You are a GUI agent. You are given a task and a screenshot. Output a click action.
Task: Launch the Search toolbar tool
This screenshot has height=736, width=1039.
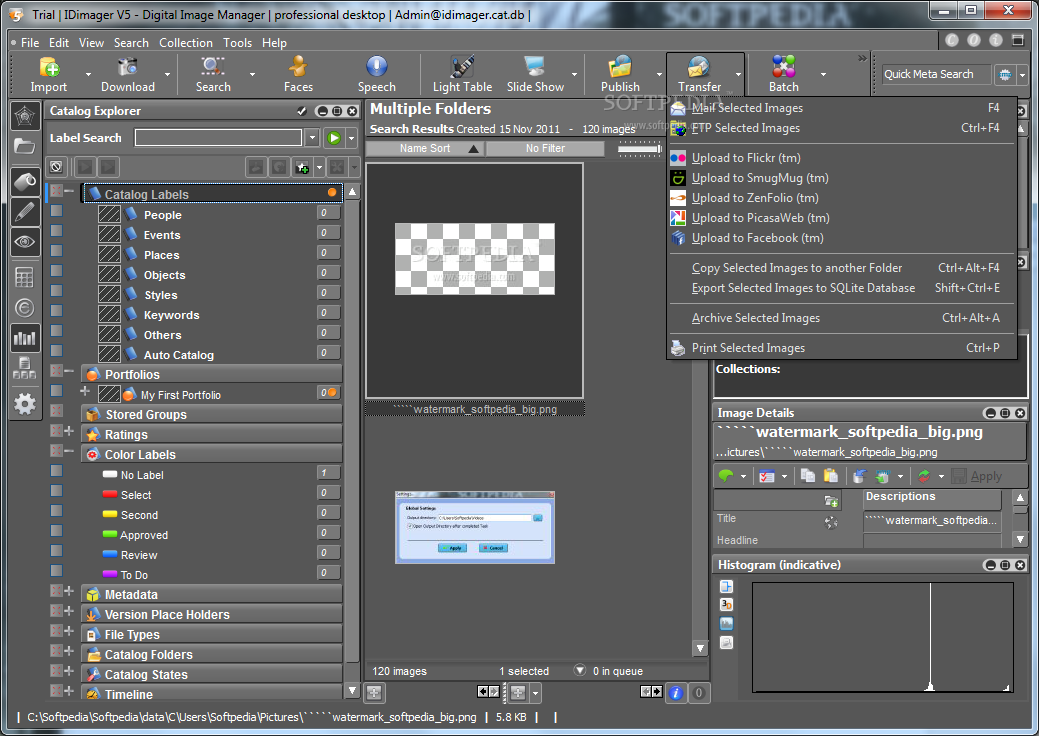[213, 74]
